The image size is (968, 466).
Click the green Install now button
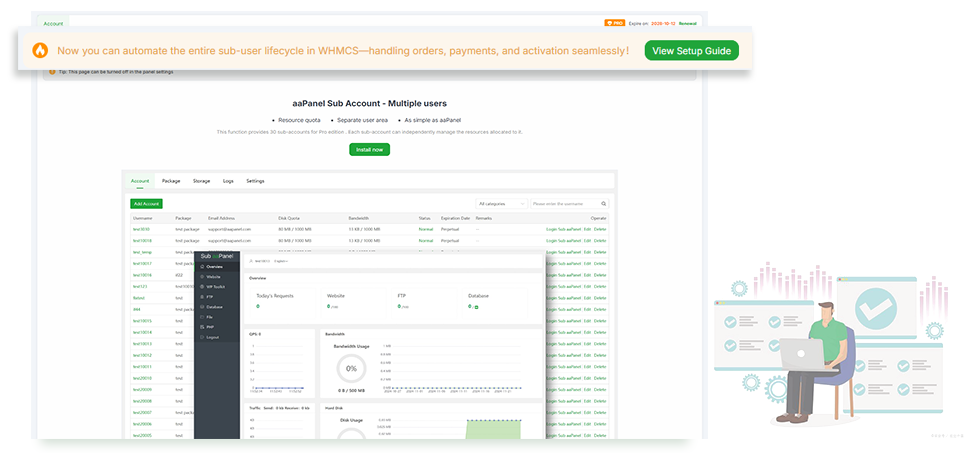pos(369,149)
